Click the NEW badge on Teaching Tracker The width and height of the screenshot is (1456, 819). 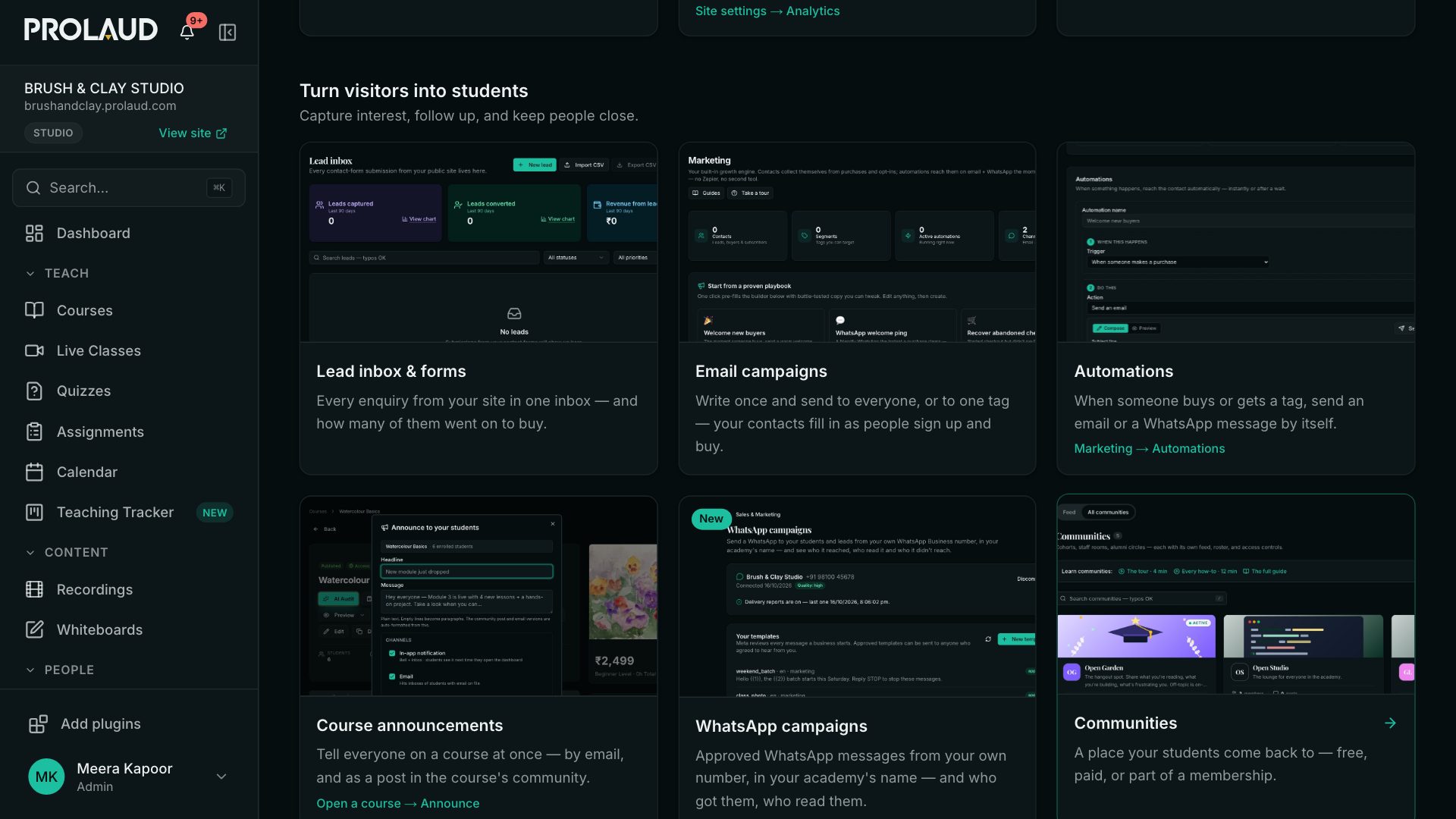pos(215,513)
